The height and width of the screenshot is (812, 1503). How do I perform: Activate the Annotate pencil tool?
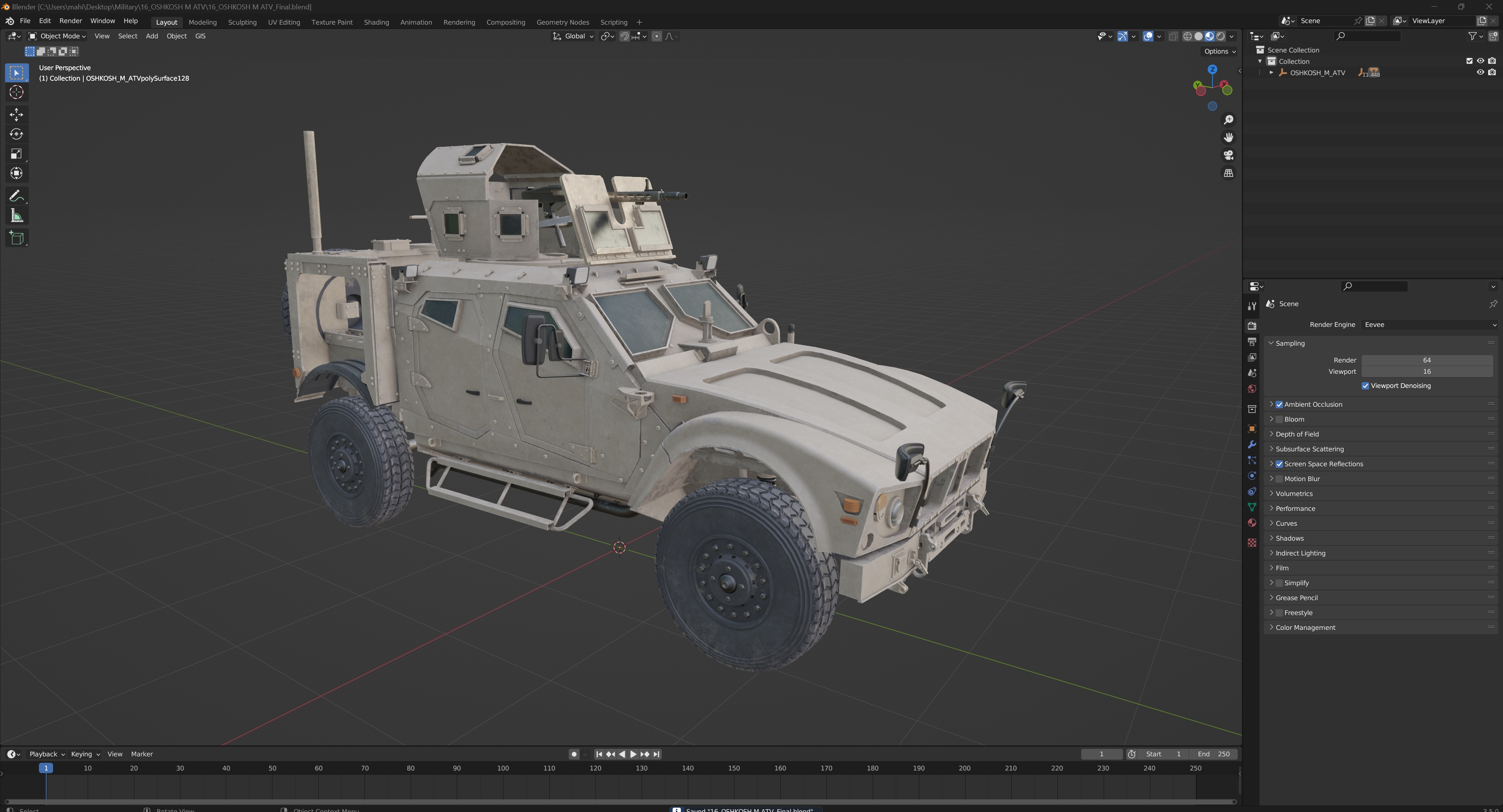[16, 196]
